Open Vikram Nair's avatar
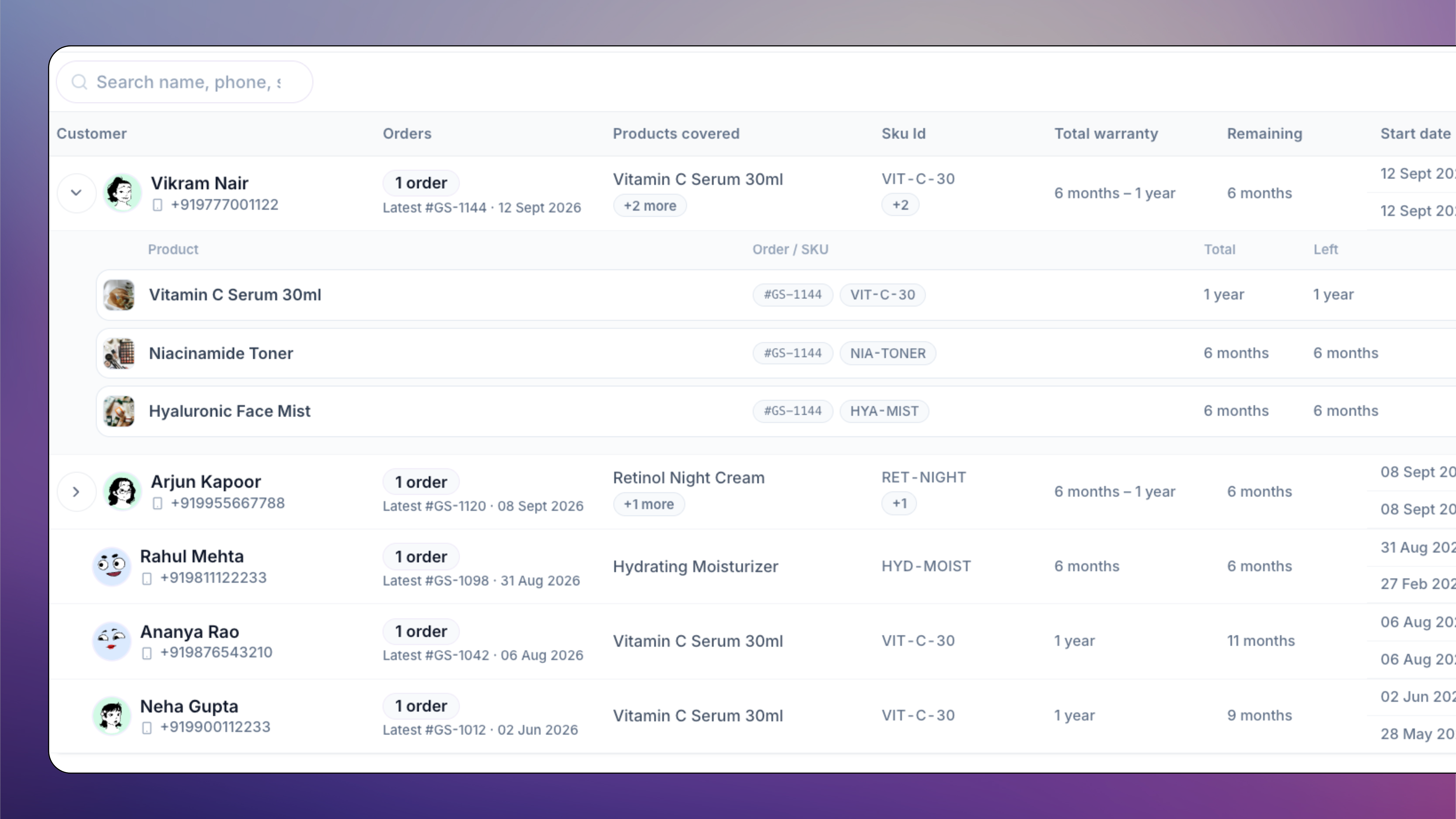 (x=122, y=193)
